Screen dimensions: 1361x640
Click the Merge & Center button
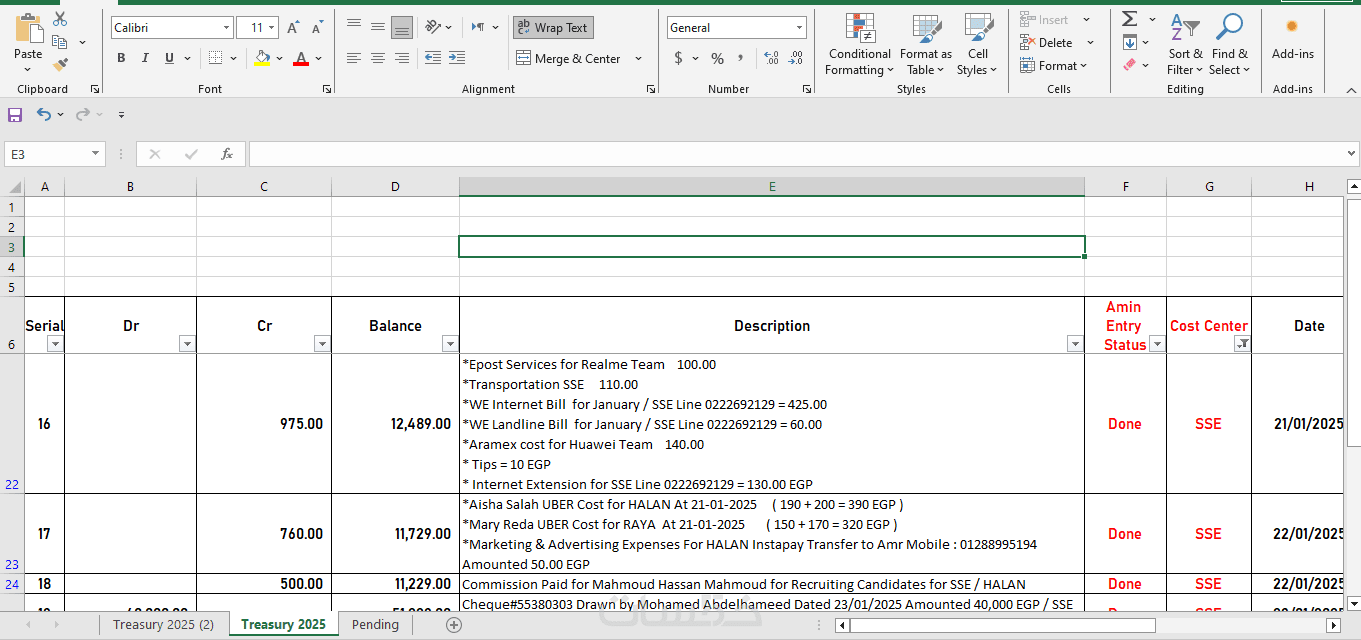tap(569, 59)
